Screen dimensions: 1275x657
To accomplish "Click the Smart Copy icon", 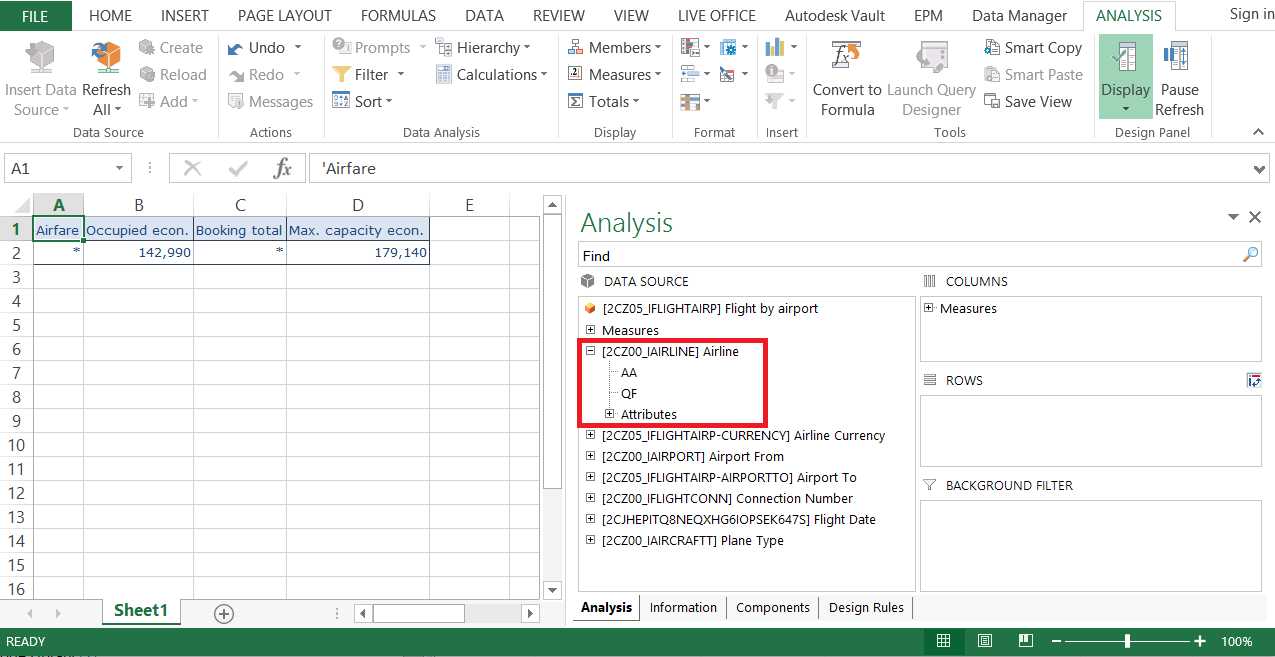I will point(993,48).
